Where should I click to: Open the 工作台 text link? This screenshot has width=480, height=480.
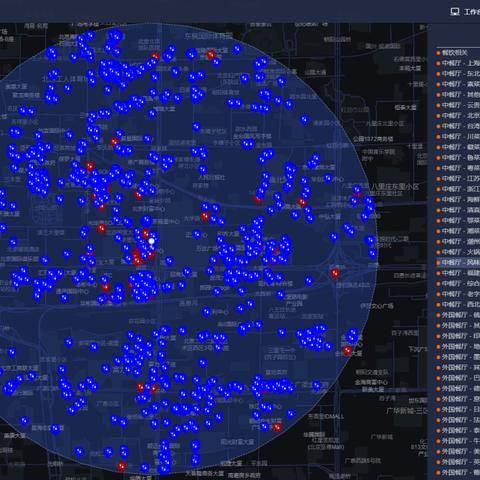pyautogui.click(x=472, y=12)
